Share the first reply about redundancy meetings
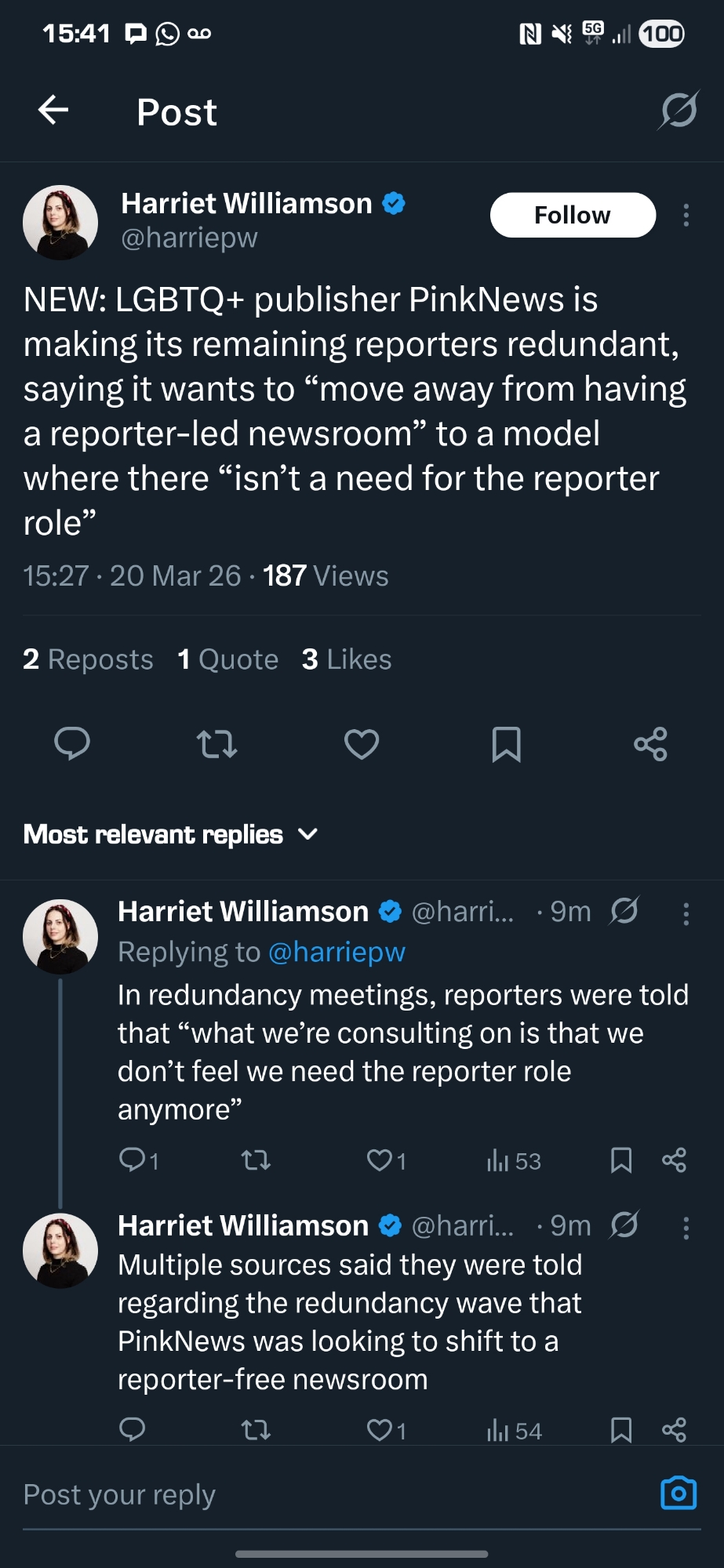 pyautogui.click(x=674, y=1160)
